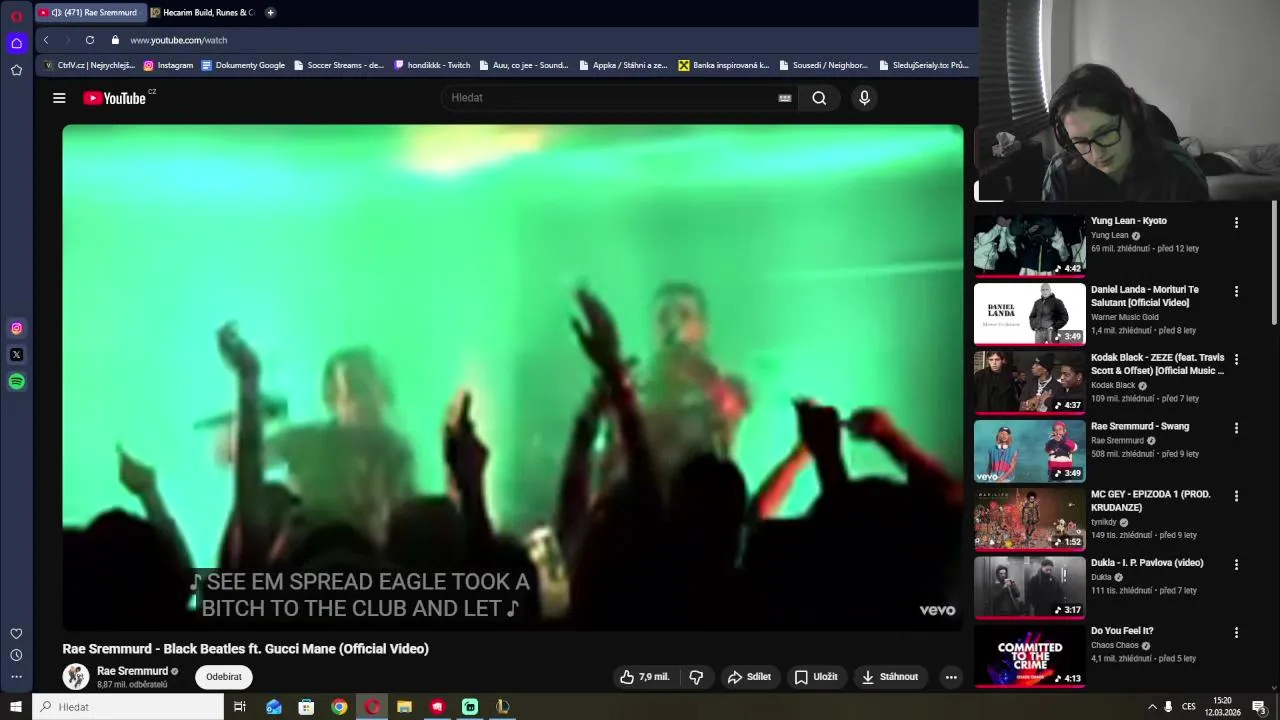Go to the YouTube home logo
This screenshot has height=720, width=1280.
tap(115, 98)
